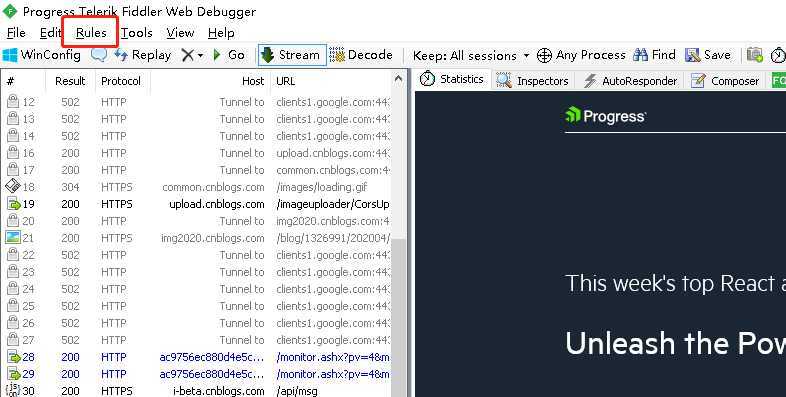Select session 25 lock icon

[x=13, y=306]
